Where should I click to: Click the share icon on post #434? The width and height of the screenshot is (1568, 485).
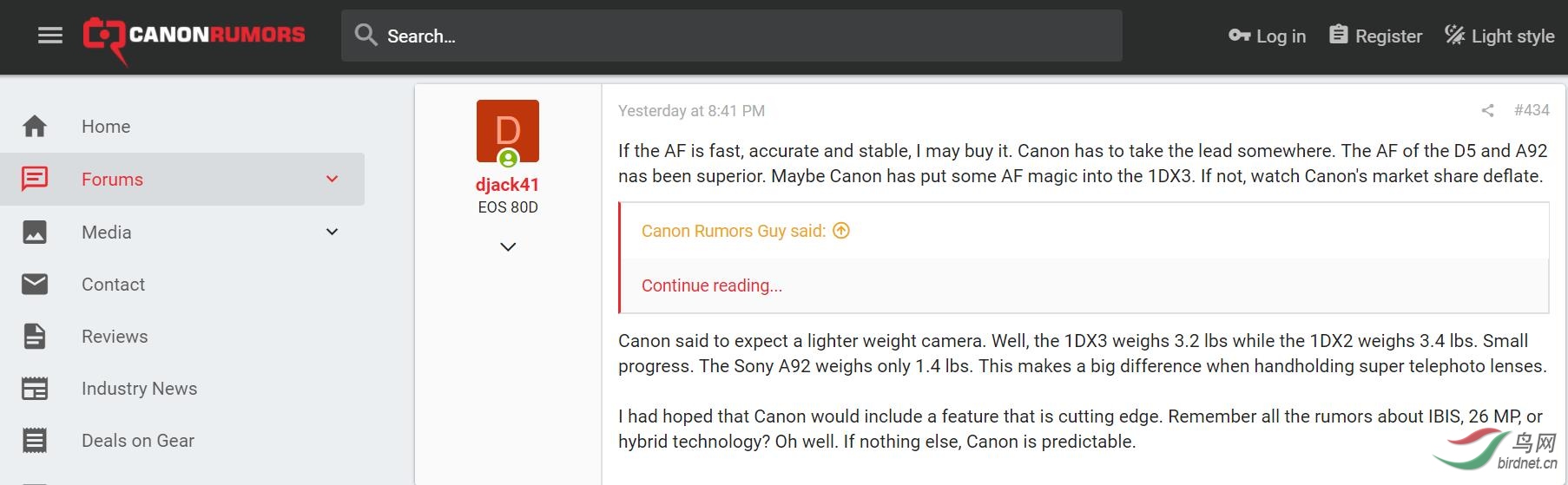pos(1487,111)
